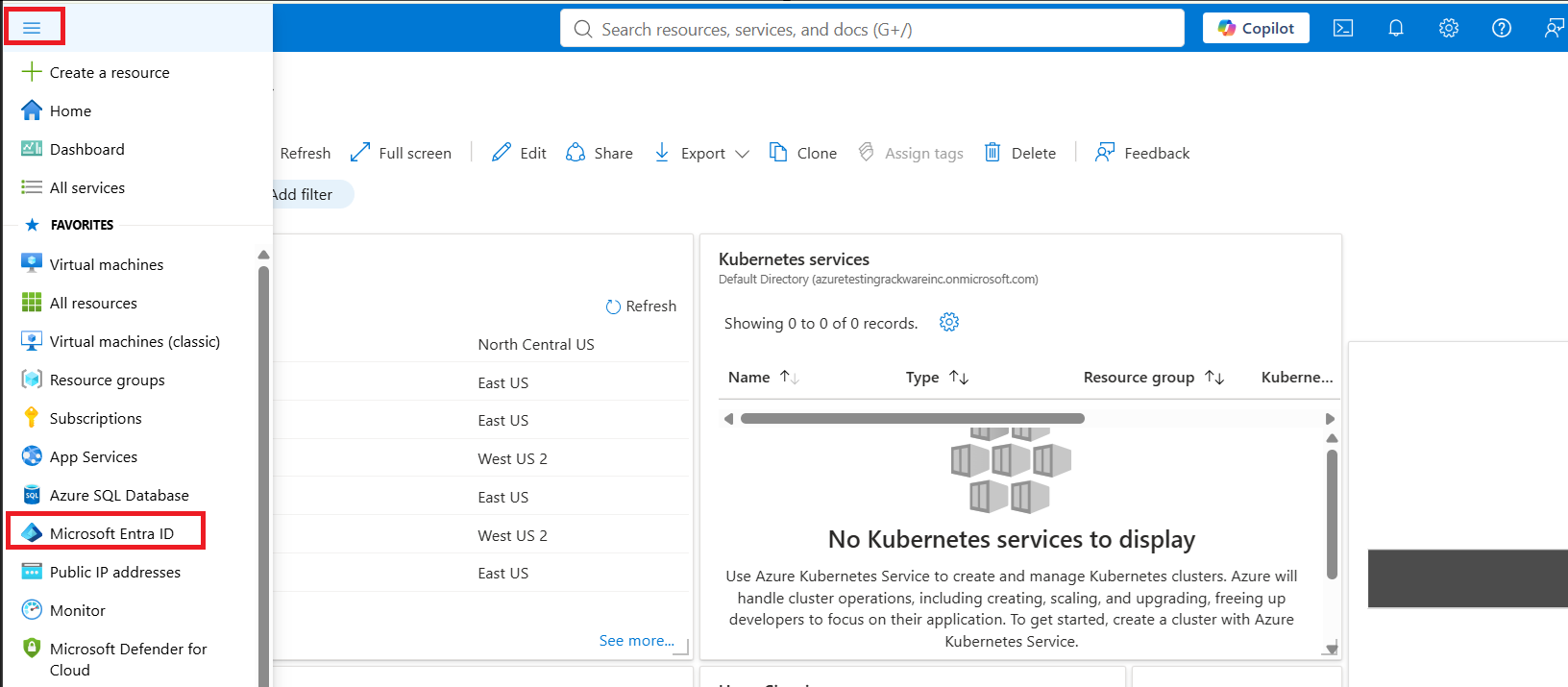
Task: Click the Kubernetes table right scroll arrow
Action: [1330, 418]
